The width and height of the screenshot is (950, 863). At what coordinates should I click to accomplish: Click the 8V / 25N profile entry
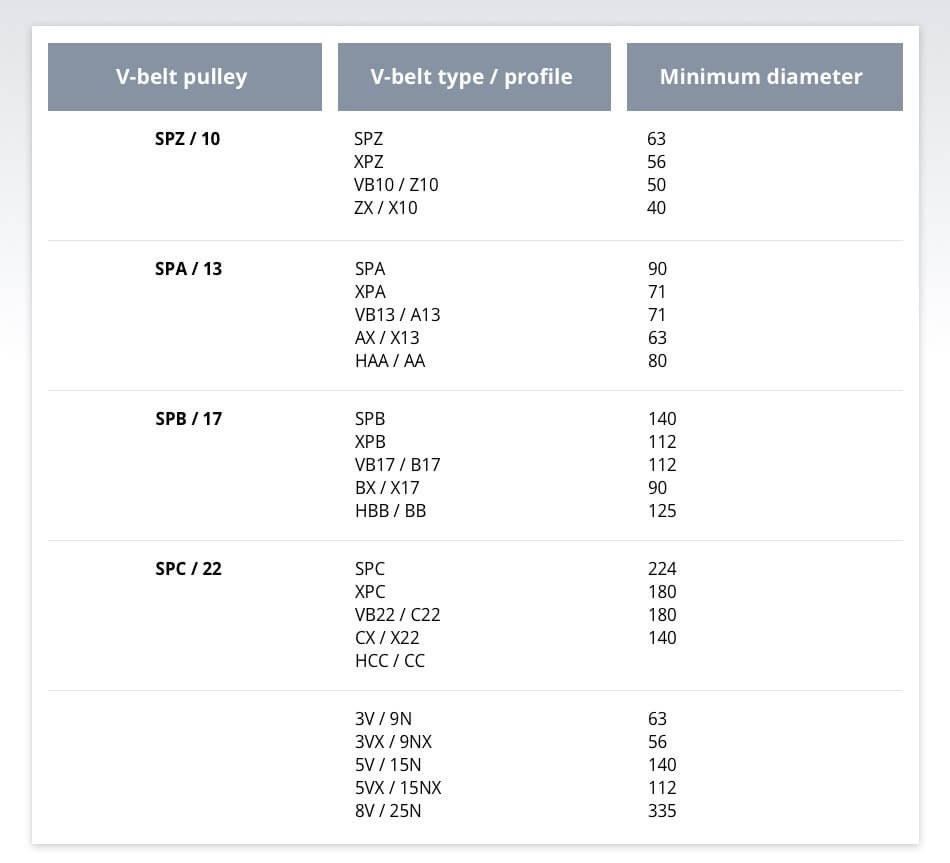(388, 811)
